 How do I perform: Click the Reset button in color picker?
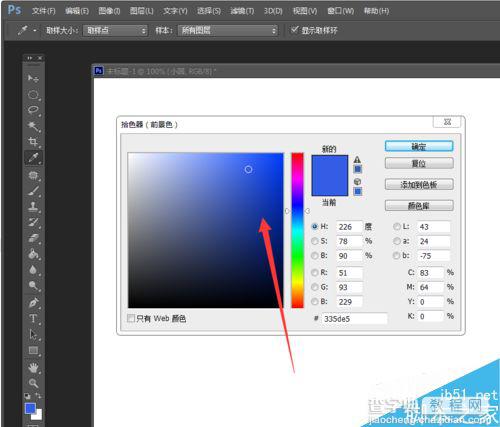click(419, 163)
